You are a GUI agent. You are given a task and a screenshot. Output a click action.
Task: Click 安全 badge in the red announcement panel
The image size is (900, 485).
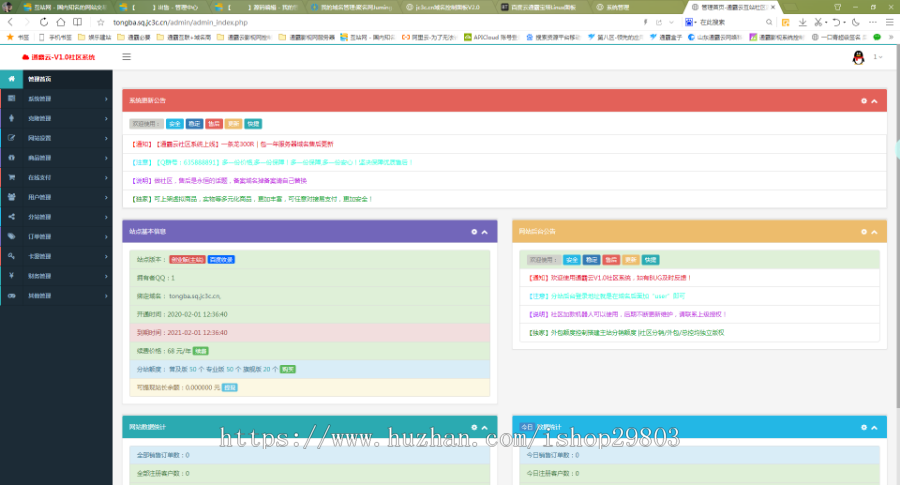pyautogui.click(x=174, y=123)
